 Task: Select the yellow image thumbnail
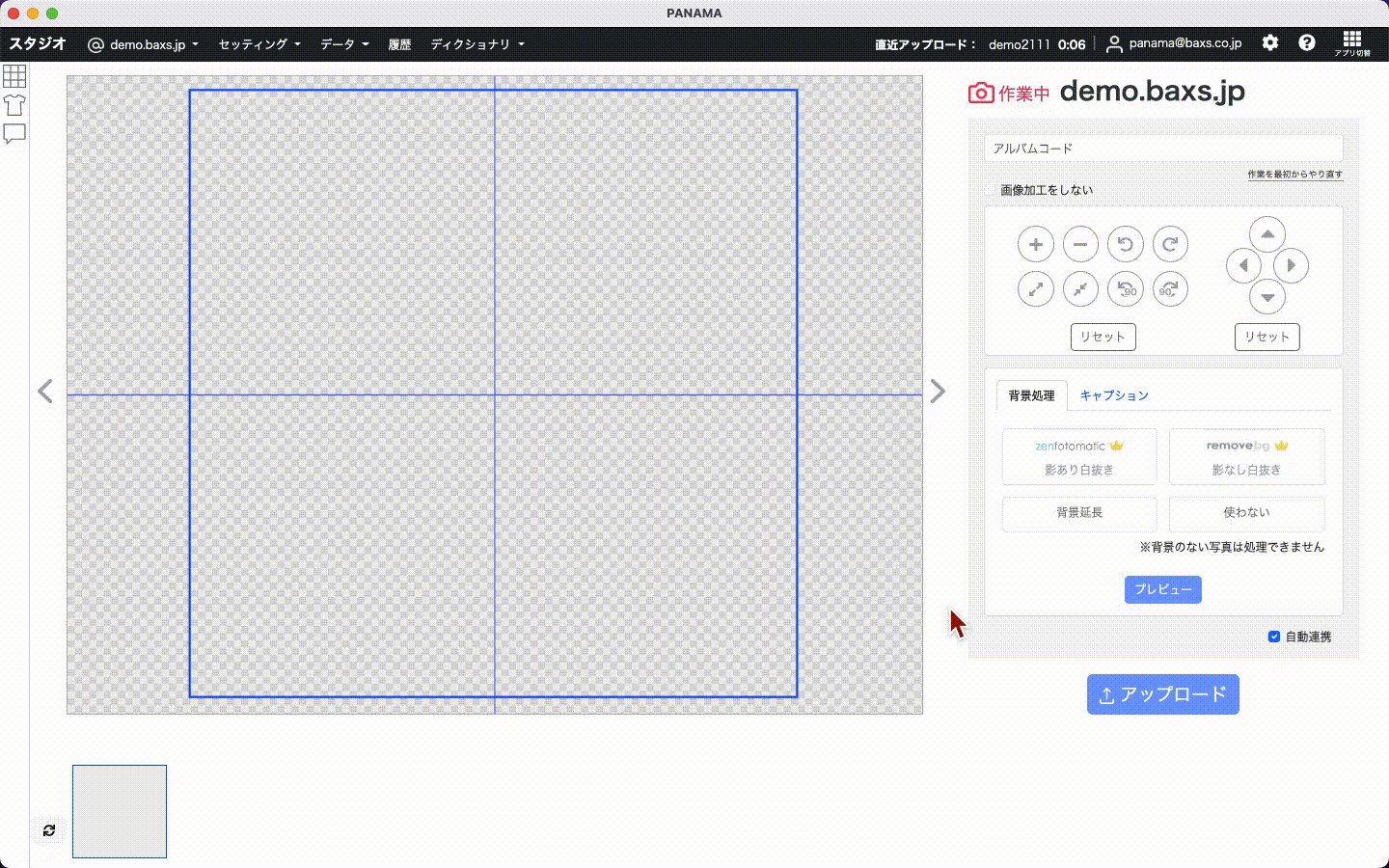click(x=120, y=811)
